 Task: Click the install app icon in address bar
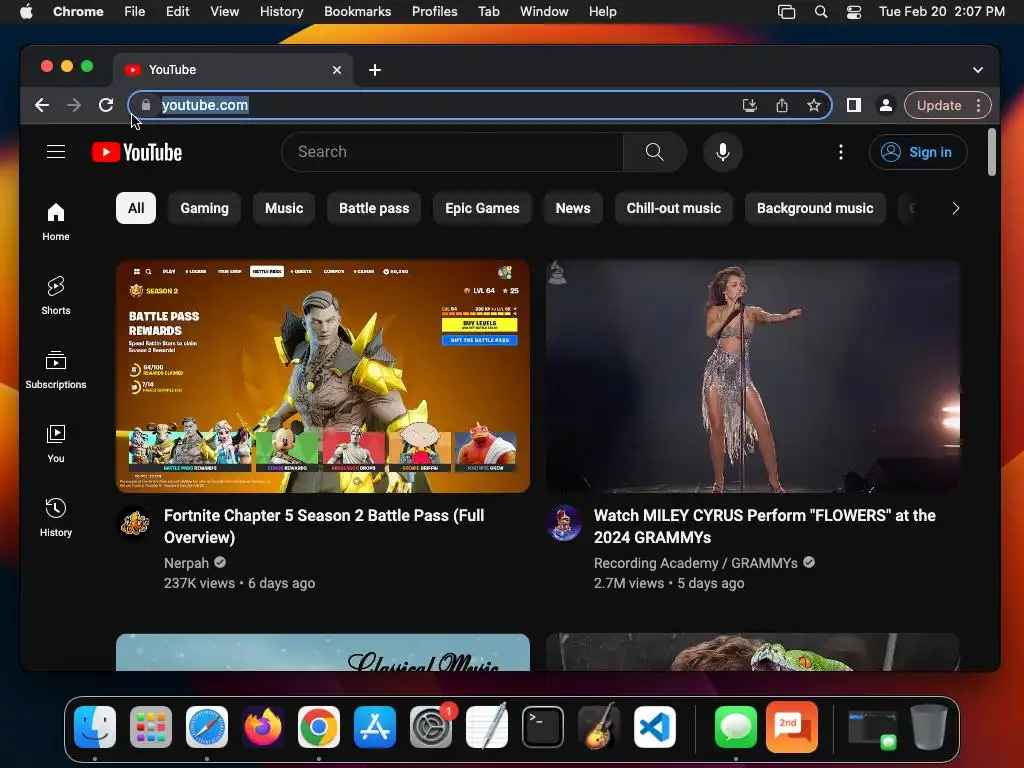click(750, 105)
